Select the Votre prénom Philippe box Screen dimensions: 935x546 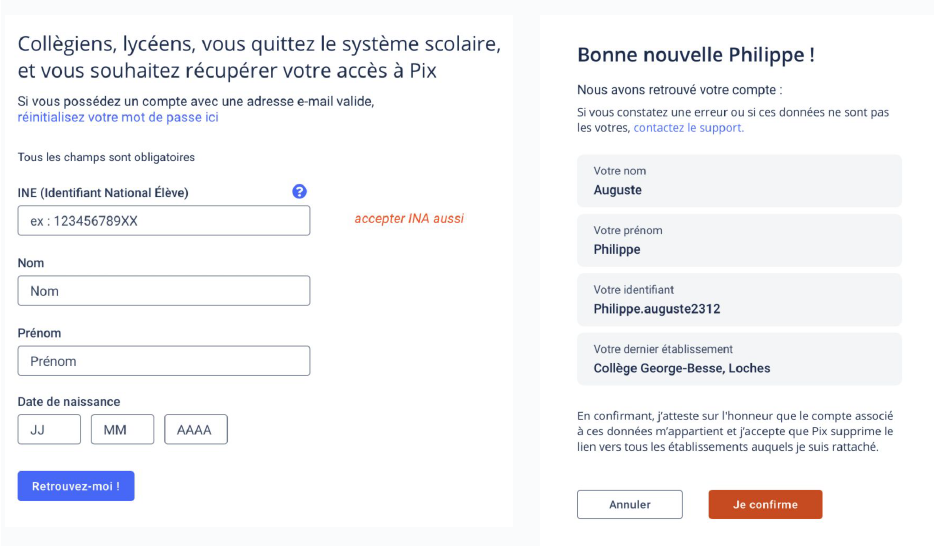pos(739,240)
